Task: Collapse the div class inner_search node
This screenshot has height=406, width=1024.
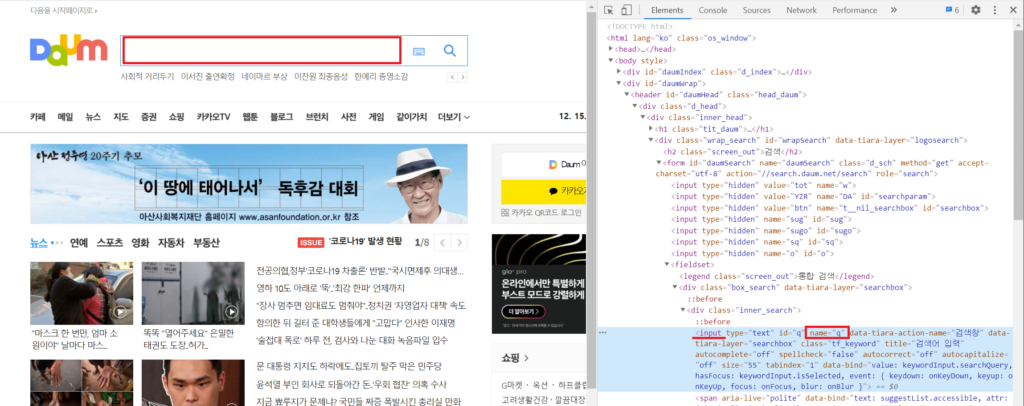Action: 683,310
